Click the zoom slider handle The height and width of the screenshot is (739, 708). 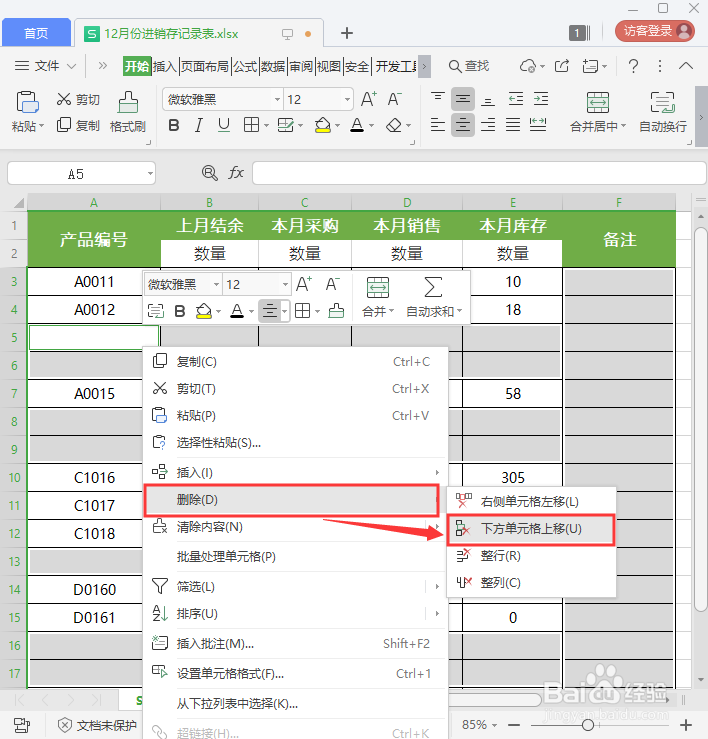[588, 725]
